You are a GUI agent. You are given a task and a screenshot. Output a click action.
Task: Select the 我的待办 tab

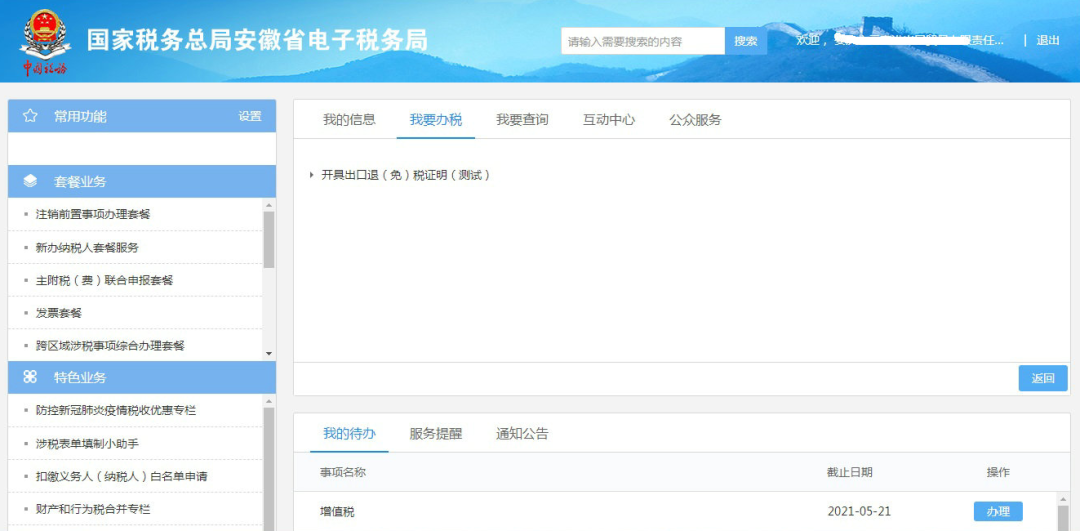[349, 434]
